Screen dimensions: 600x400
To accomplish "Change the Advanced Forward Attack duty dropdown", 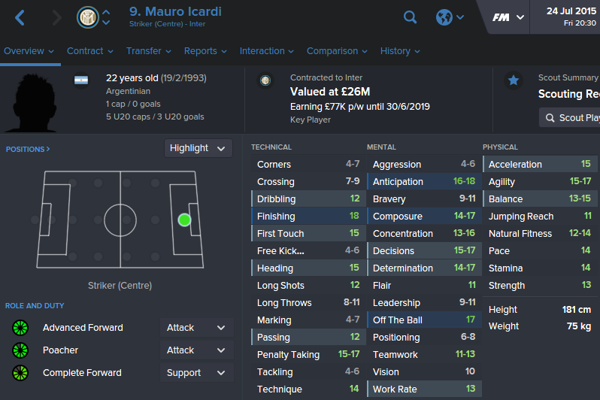I will 195,328.
